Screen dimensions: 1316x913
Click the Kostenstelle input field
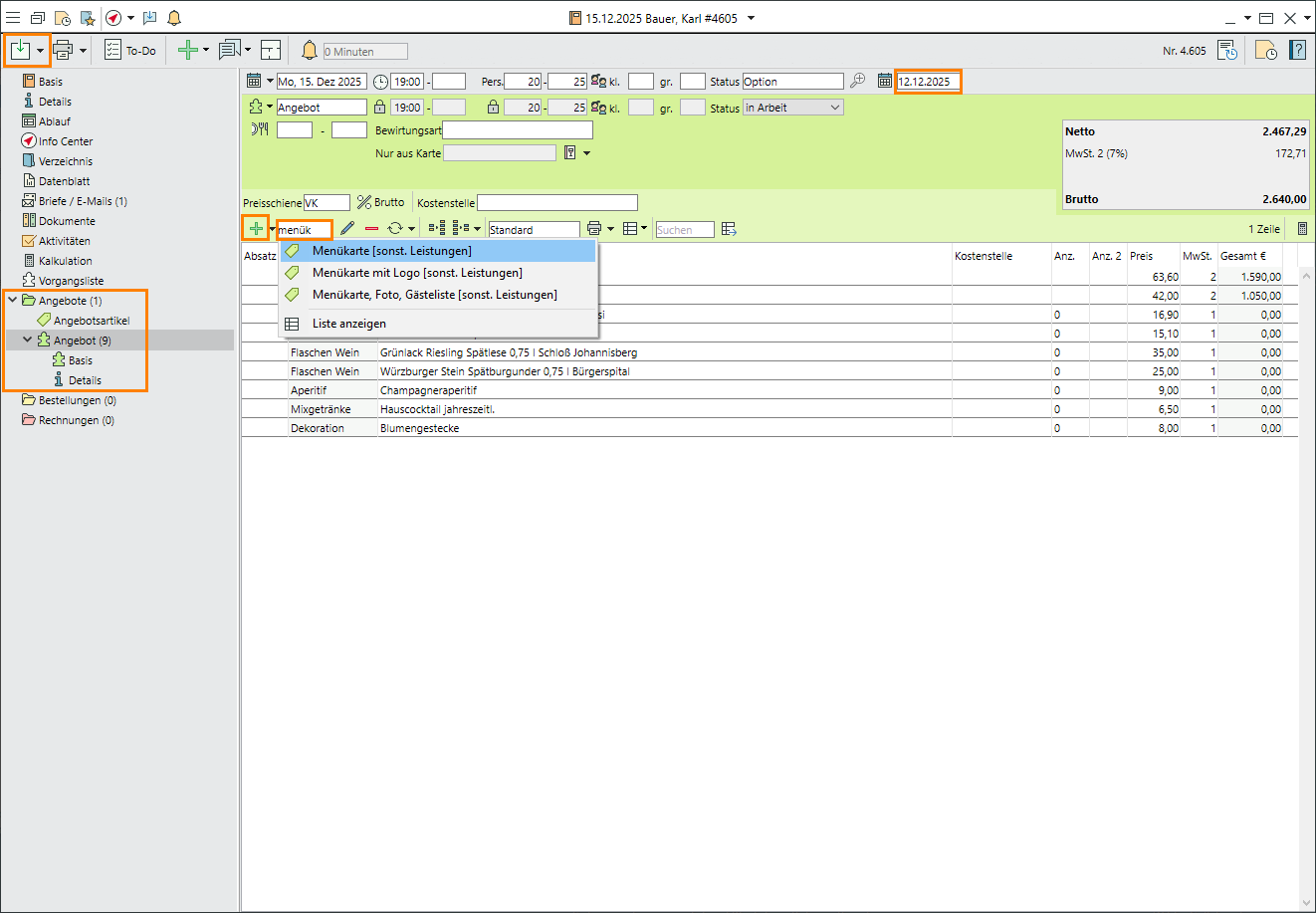(x=556, y=203)
